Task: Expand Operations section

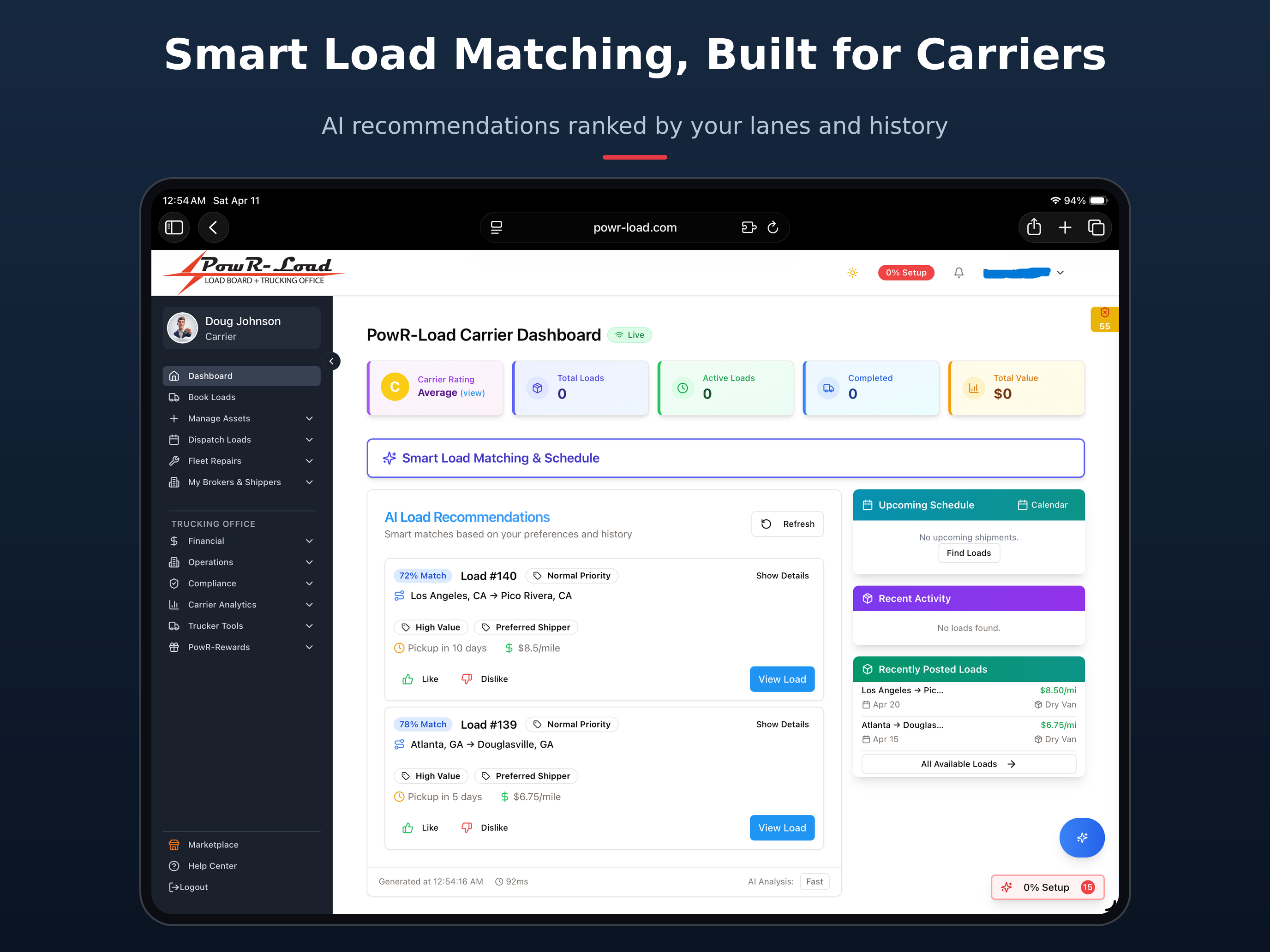Action: 241,562
